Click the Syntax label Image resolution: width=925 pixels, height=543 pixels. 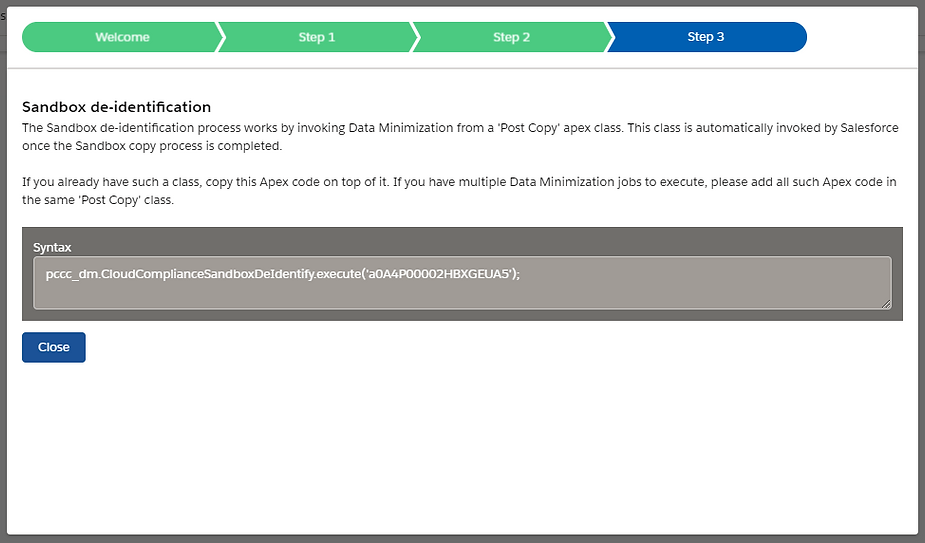(x=52, y=247)
